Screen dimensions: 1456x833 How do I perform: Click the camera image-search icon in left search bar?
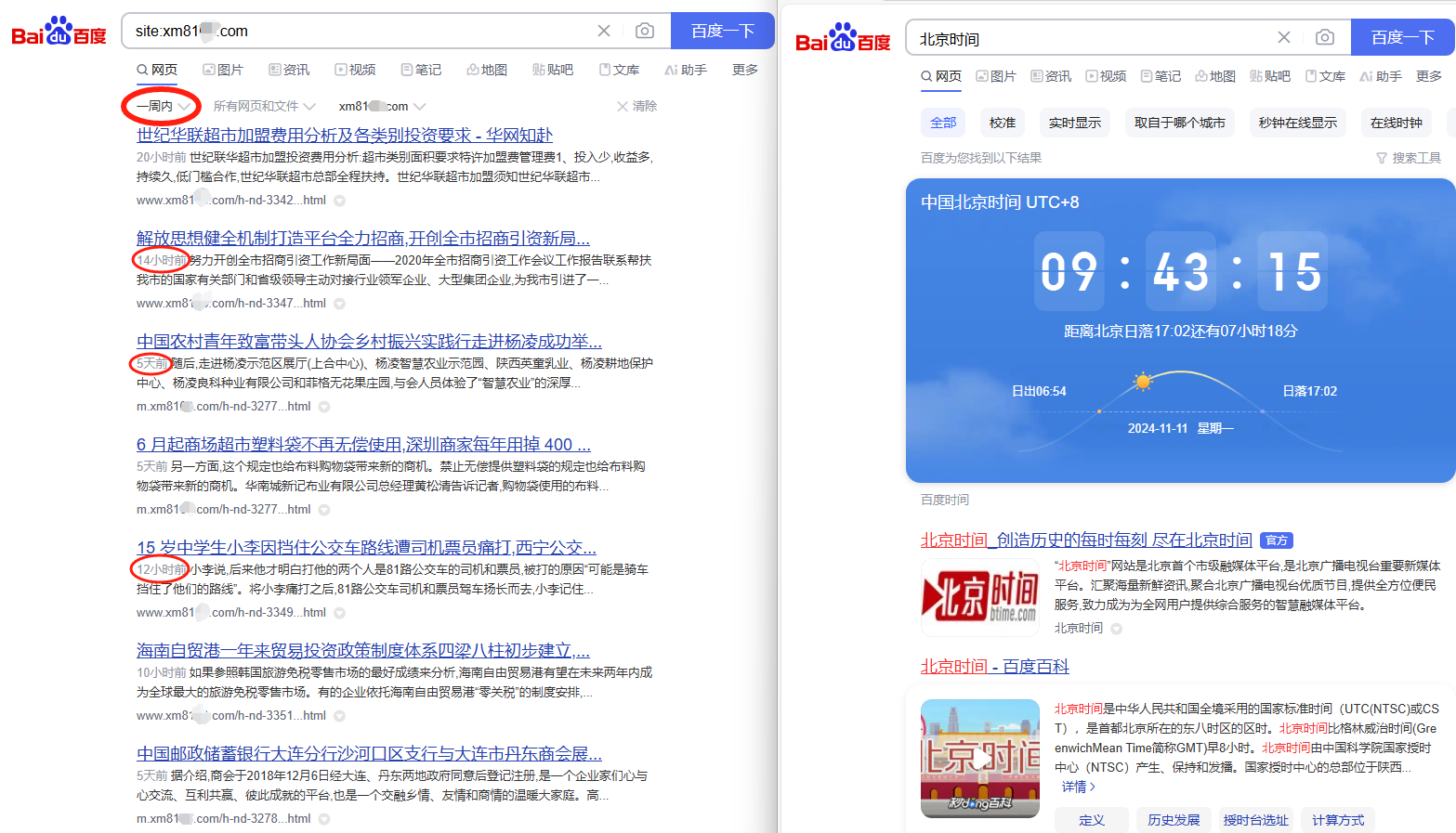[x=644, y=31]
